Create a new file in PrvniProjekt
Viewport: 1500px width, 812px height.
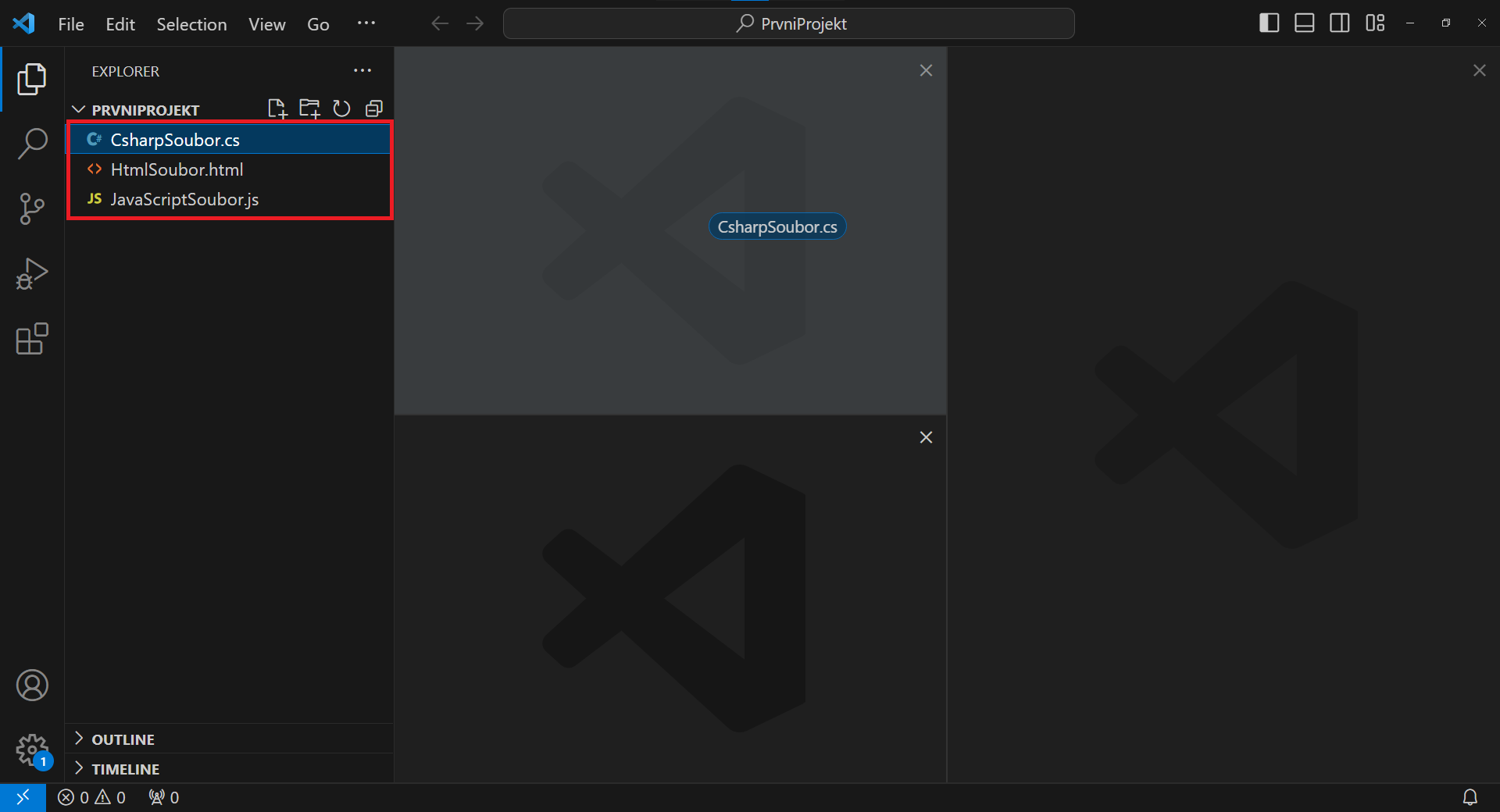278,109
